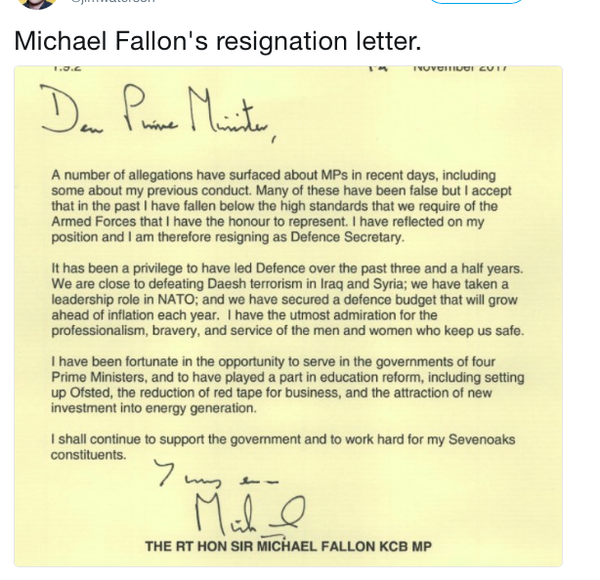The height and width of the screenshot is (580, 600).
Task: Click the tweet text 'Michael Fallon's resignation letter.'
Action: click(217, 42)
